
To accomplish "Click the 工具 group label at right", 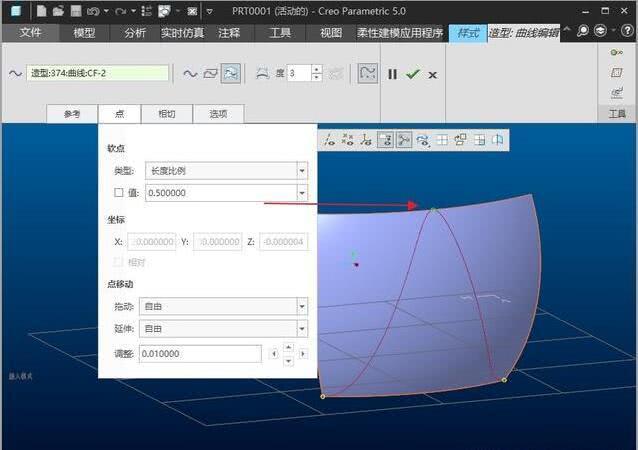I will [617, 114].
